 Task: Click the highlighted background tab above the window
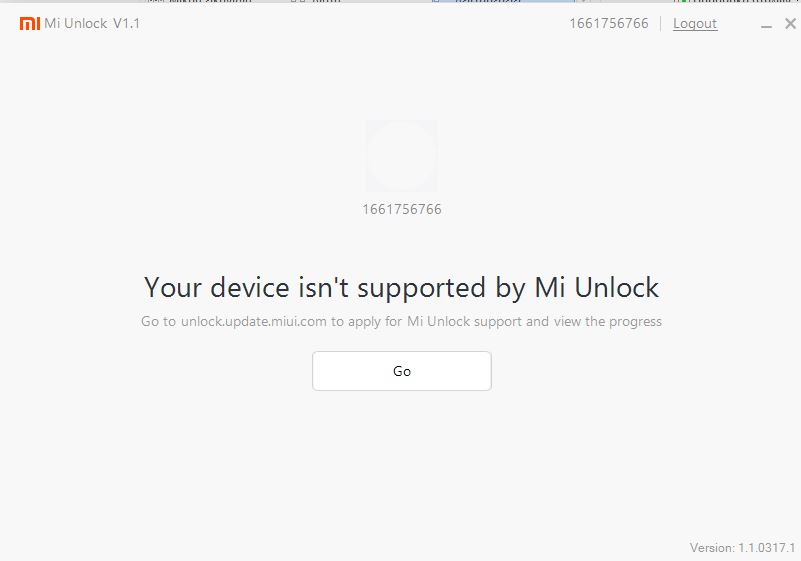coord(506,2)
